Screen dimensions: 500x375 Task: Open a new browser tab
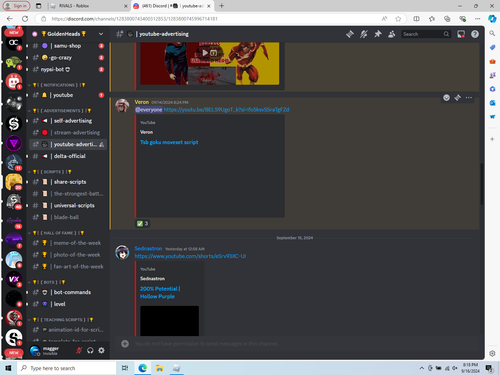click(x=222, y=6)
